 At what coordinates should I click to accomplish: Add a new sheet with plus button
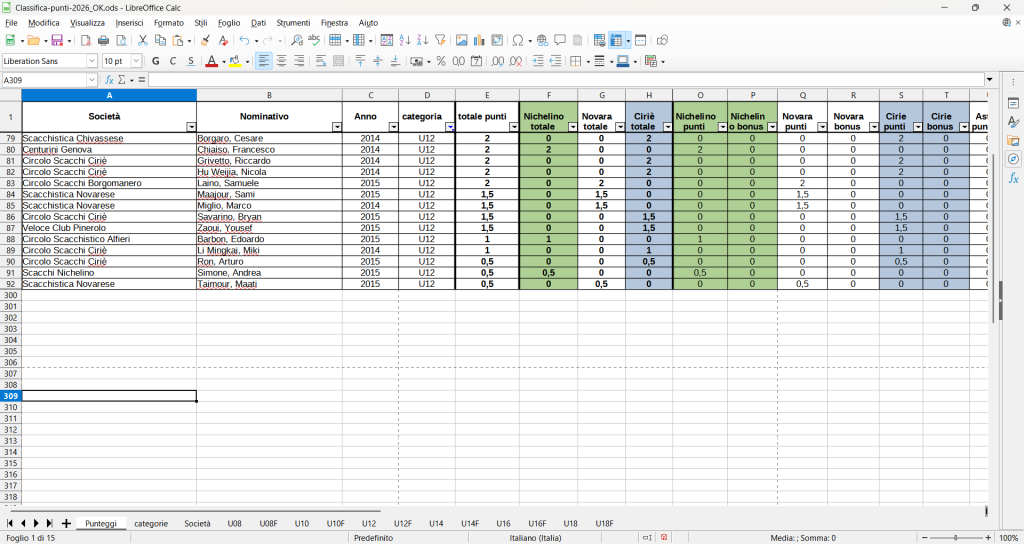pyautogui.click(x=66, y=523)
